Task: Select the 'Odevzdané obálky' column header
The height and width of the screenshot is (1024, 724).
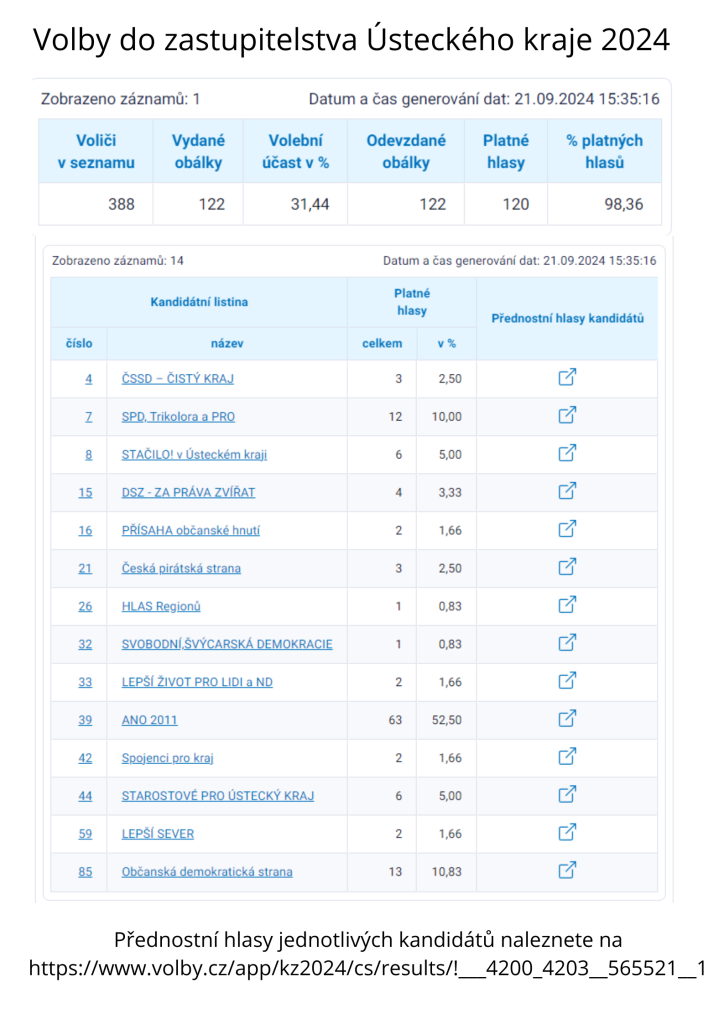Action: (405, 151)
